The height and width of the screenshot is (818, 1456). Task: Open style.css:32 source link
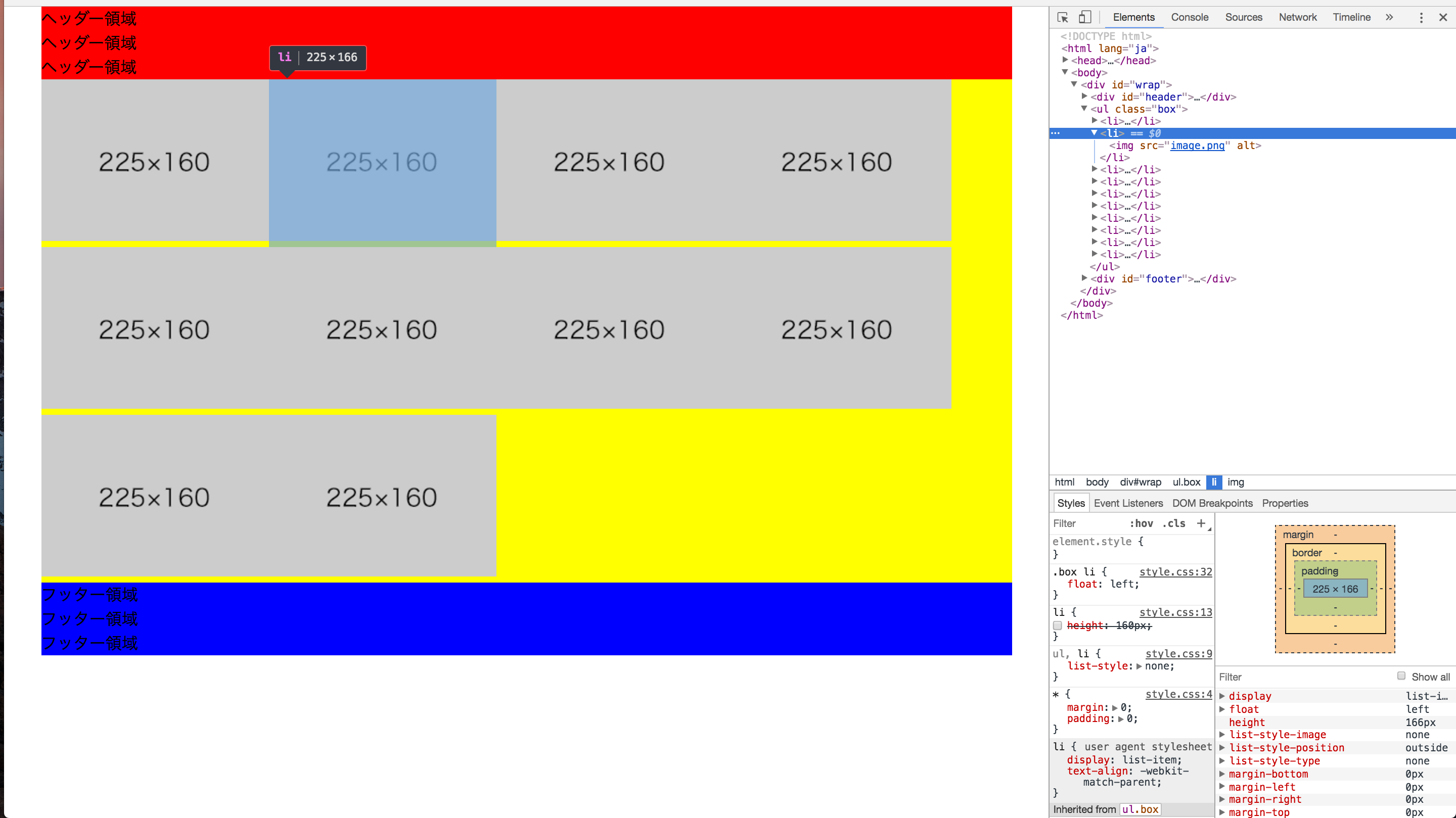pyautogui.click(x=1175, y=572)
